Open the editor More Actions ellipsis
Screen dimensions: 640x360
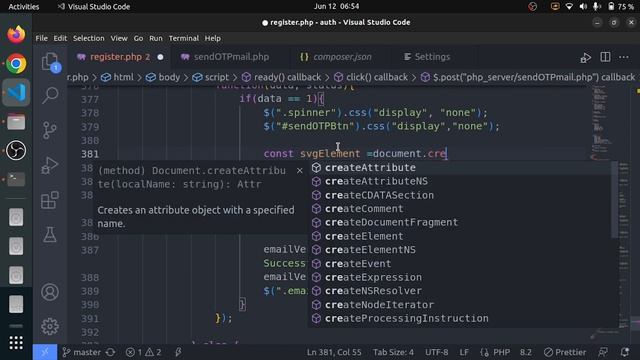[624, 57]
